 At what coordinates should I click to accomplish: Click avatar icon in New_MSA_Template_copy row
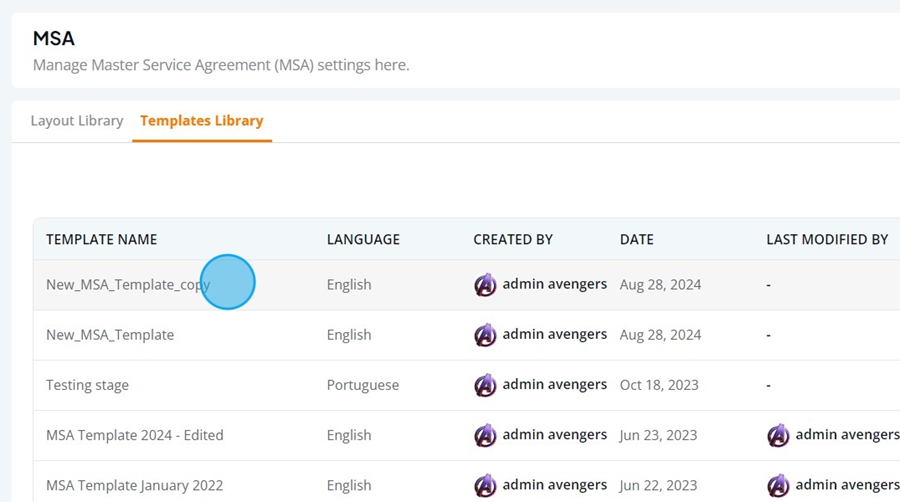485,285
